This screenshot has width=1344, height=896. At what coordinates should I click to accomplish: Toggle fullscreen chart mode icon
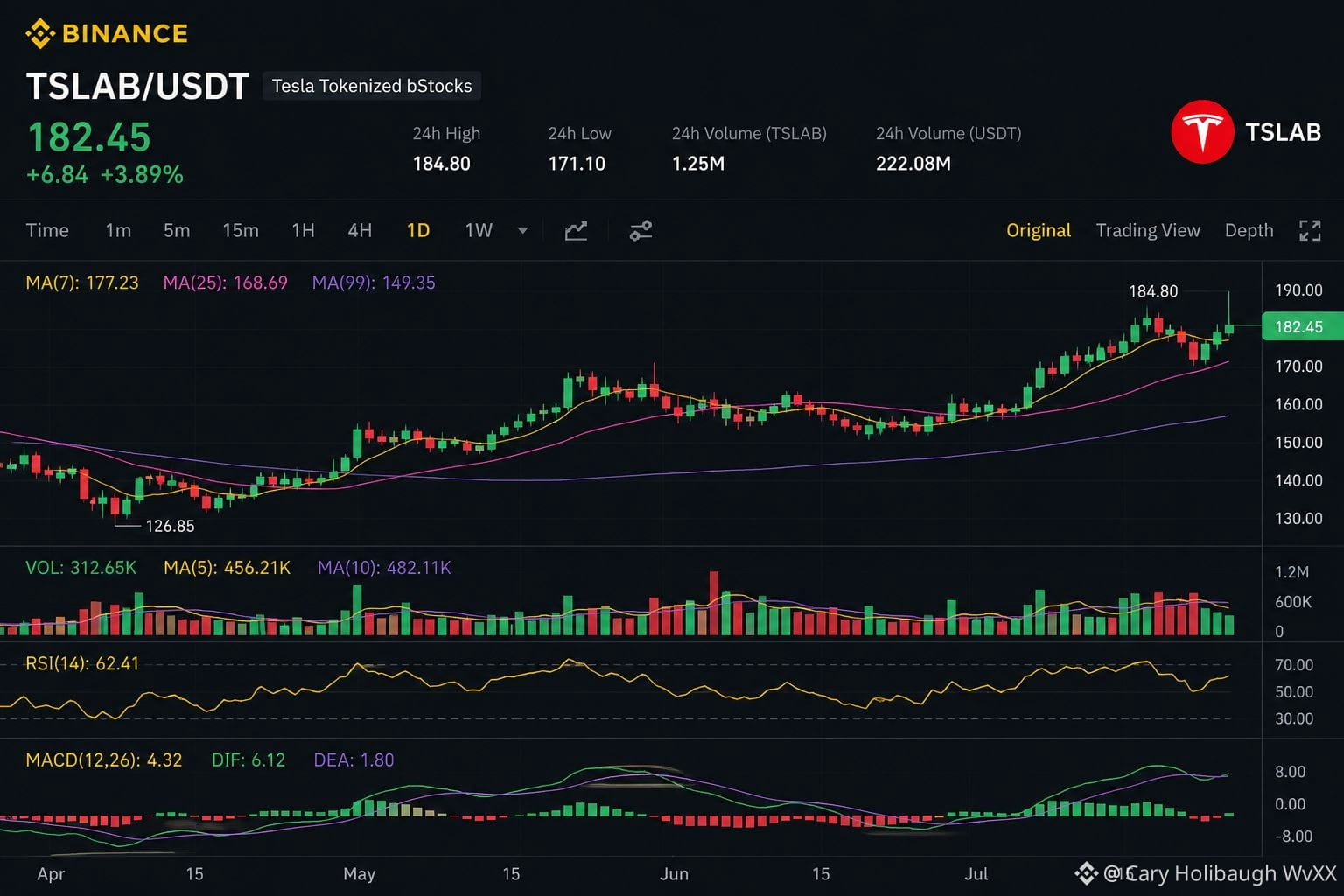click(1310, 231)
